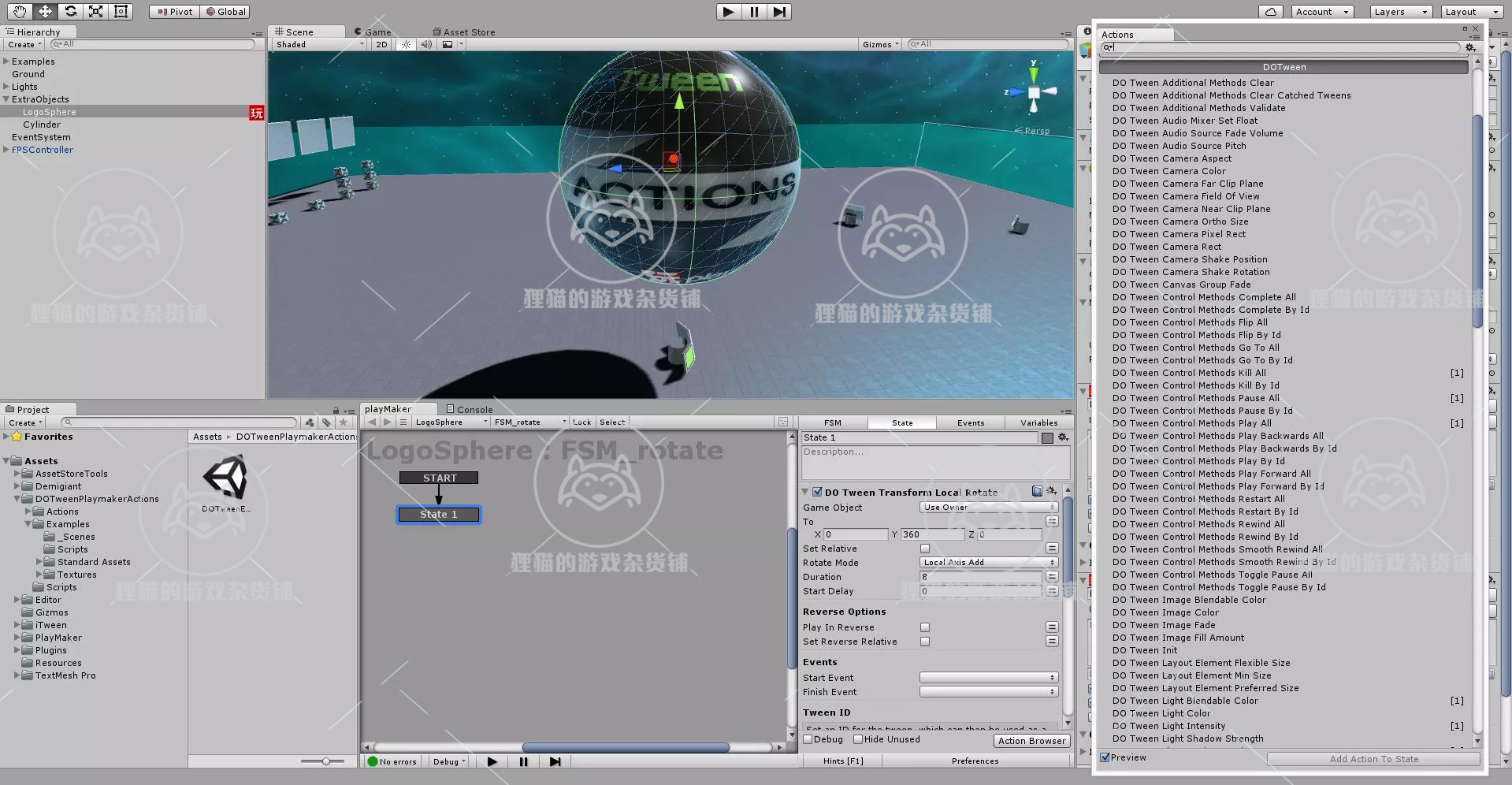Go back in PlayMaker FSM history
Image resolution: width=1512 pixels, height=785 pixels.
click(373, 422)
